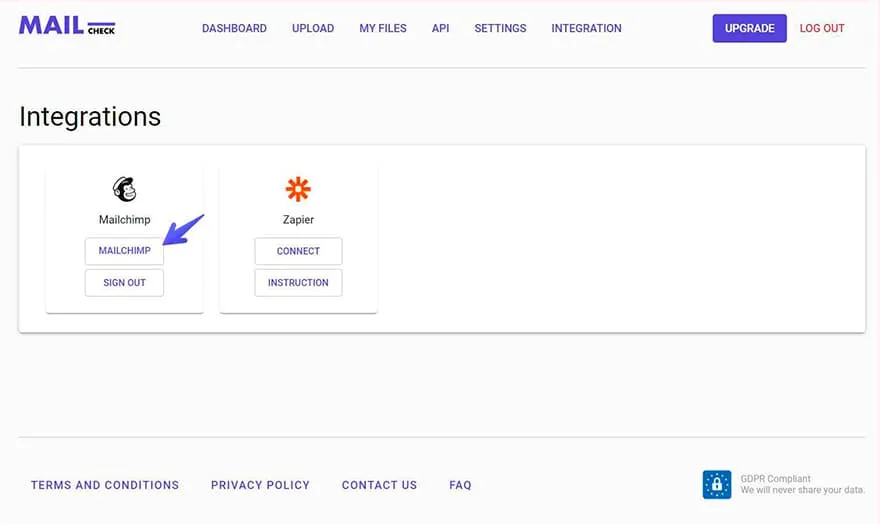Click the GDPR Compliant lock badge

(717, 484)
